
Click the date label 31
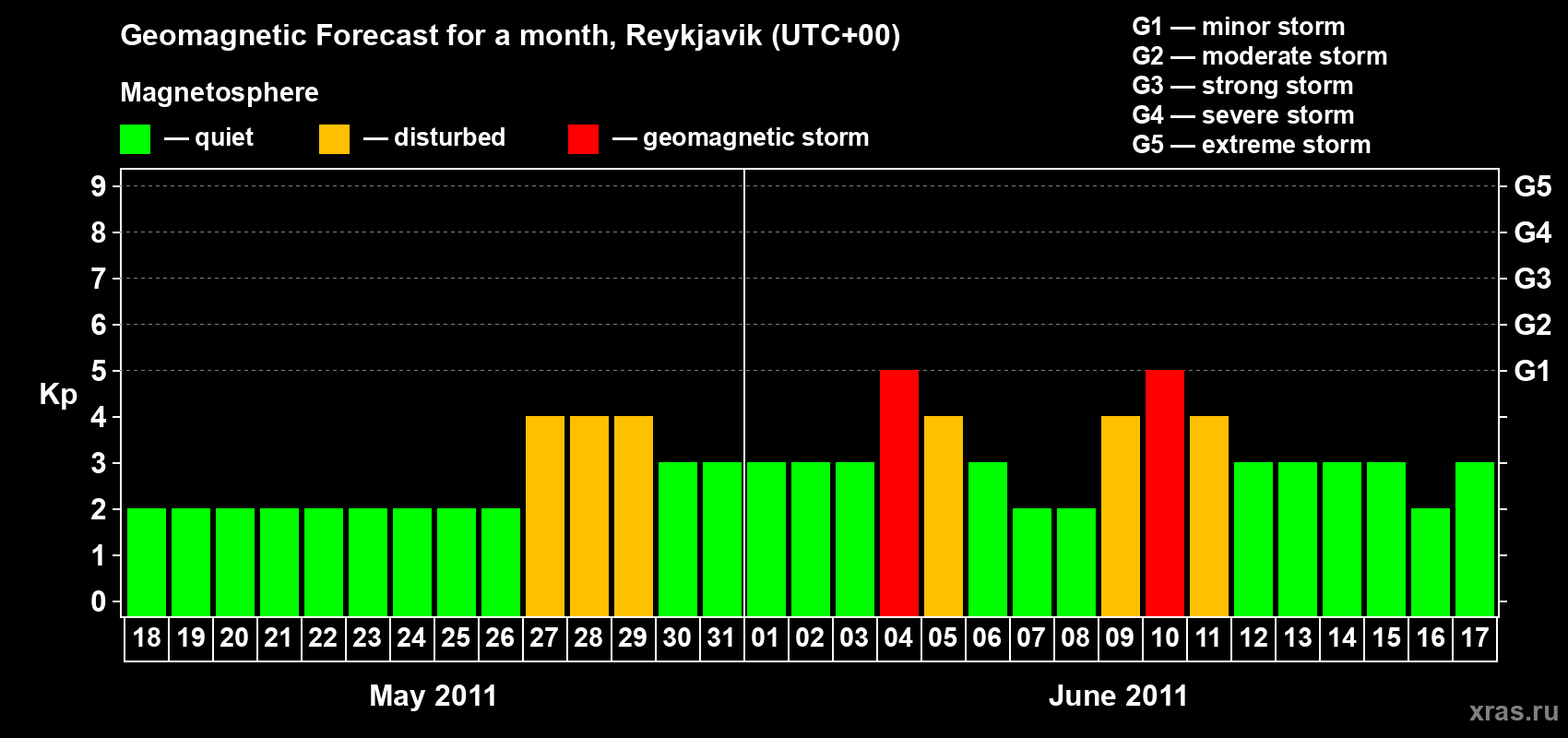[x=721, y=637]
